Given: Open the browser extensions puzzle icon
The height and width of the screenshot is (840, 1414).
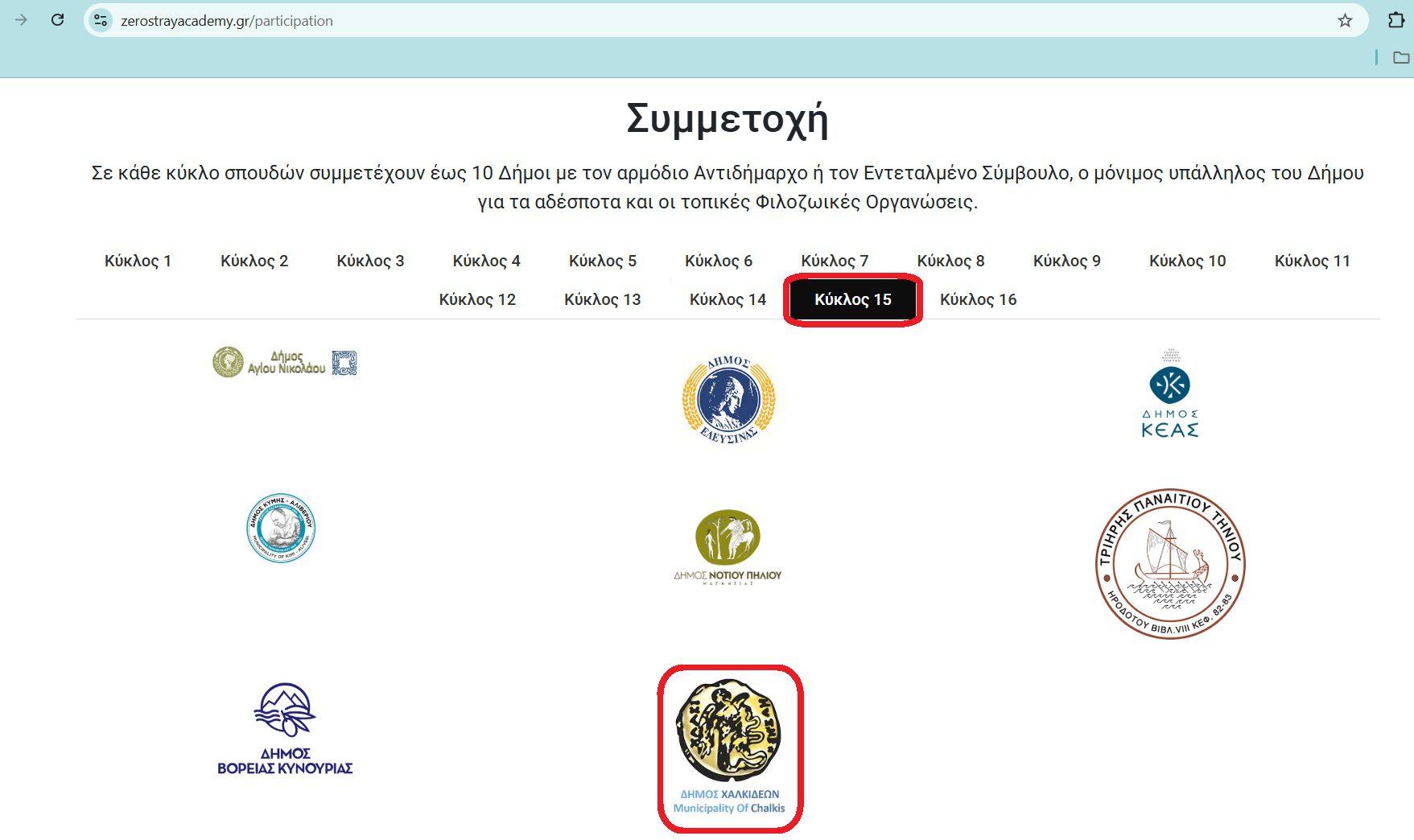Looking at the screenshot, I should click(1396, 21).
